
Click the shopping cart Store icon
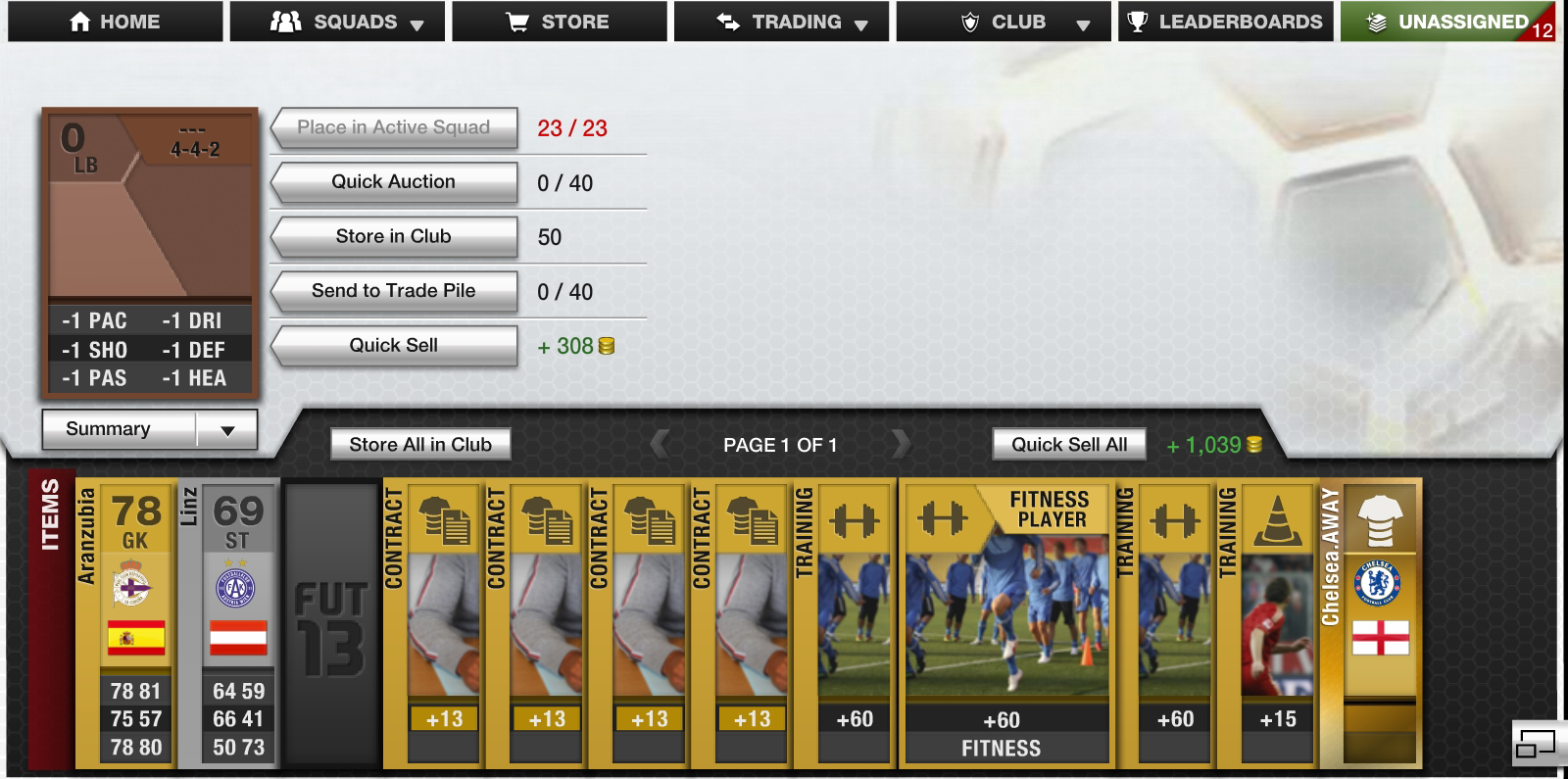pos(517,22)
